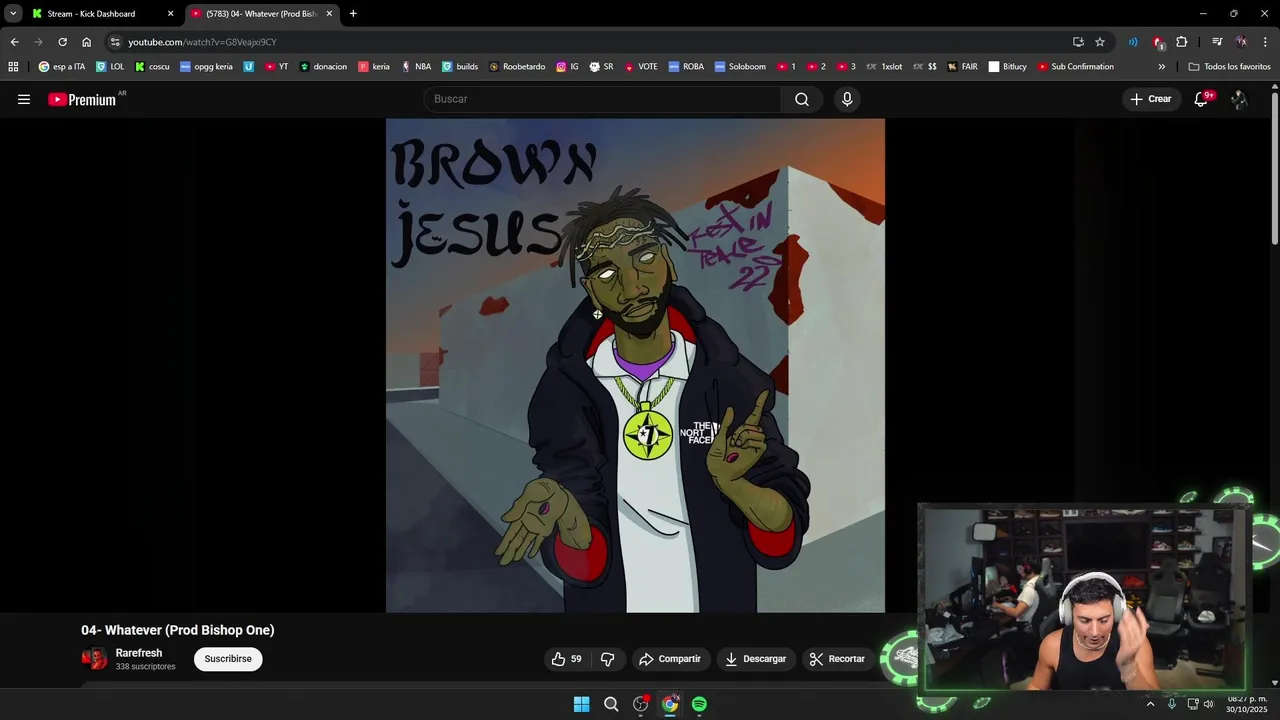Open Spotify from taskbar
This screenshot has height=720, width=1280.
pyautogui.click(x=699, y=704)
